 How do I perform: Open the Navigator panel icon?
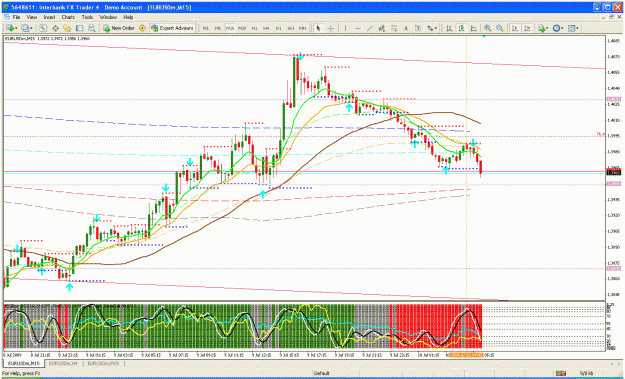coord(67,28)
